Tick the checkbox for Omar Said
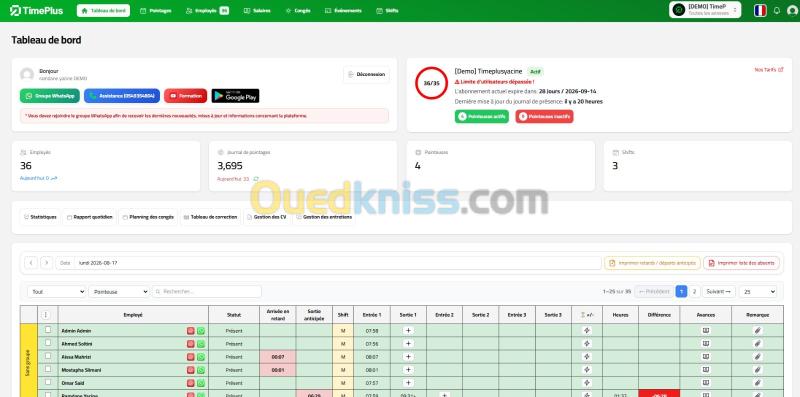Screen dimensions: 800x397 [48, 382]
